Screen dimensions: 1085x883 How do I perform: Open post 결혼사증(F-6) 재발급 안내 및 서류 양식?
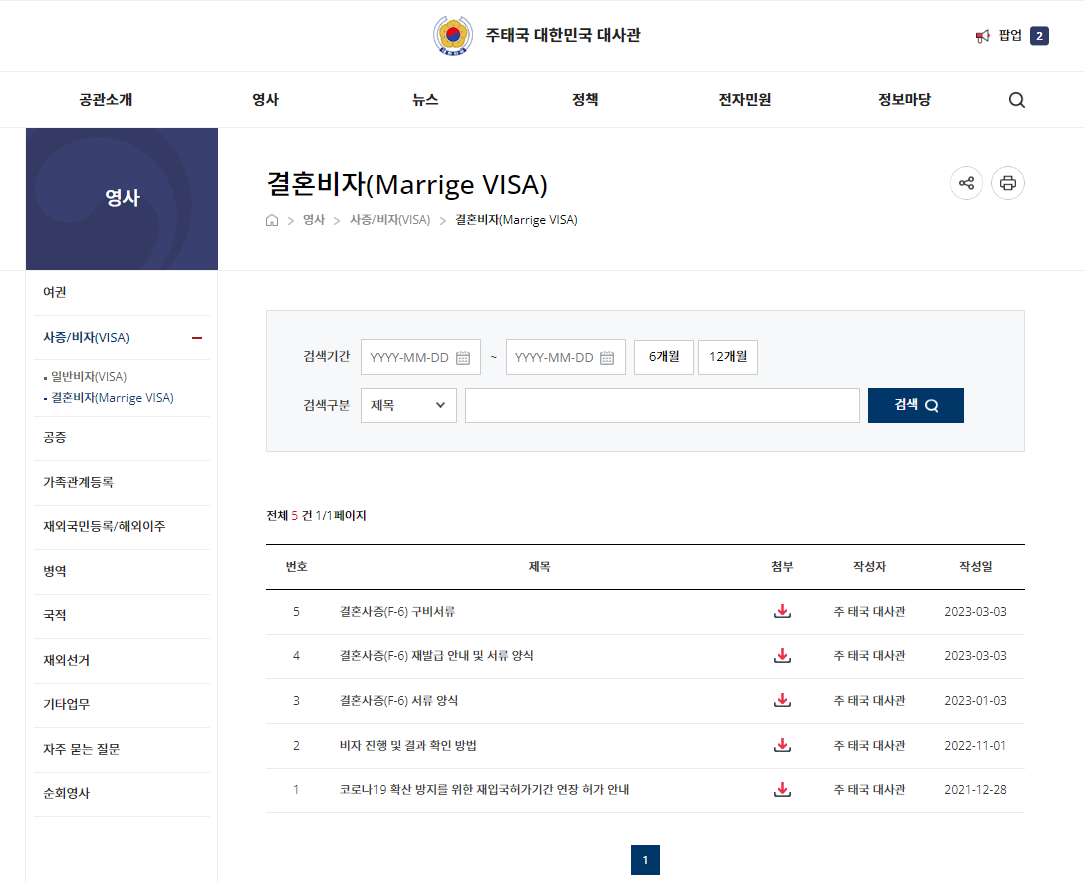437,656
